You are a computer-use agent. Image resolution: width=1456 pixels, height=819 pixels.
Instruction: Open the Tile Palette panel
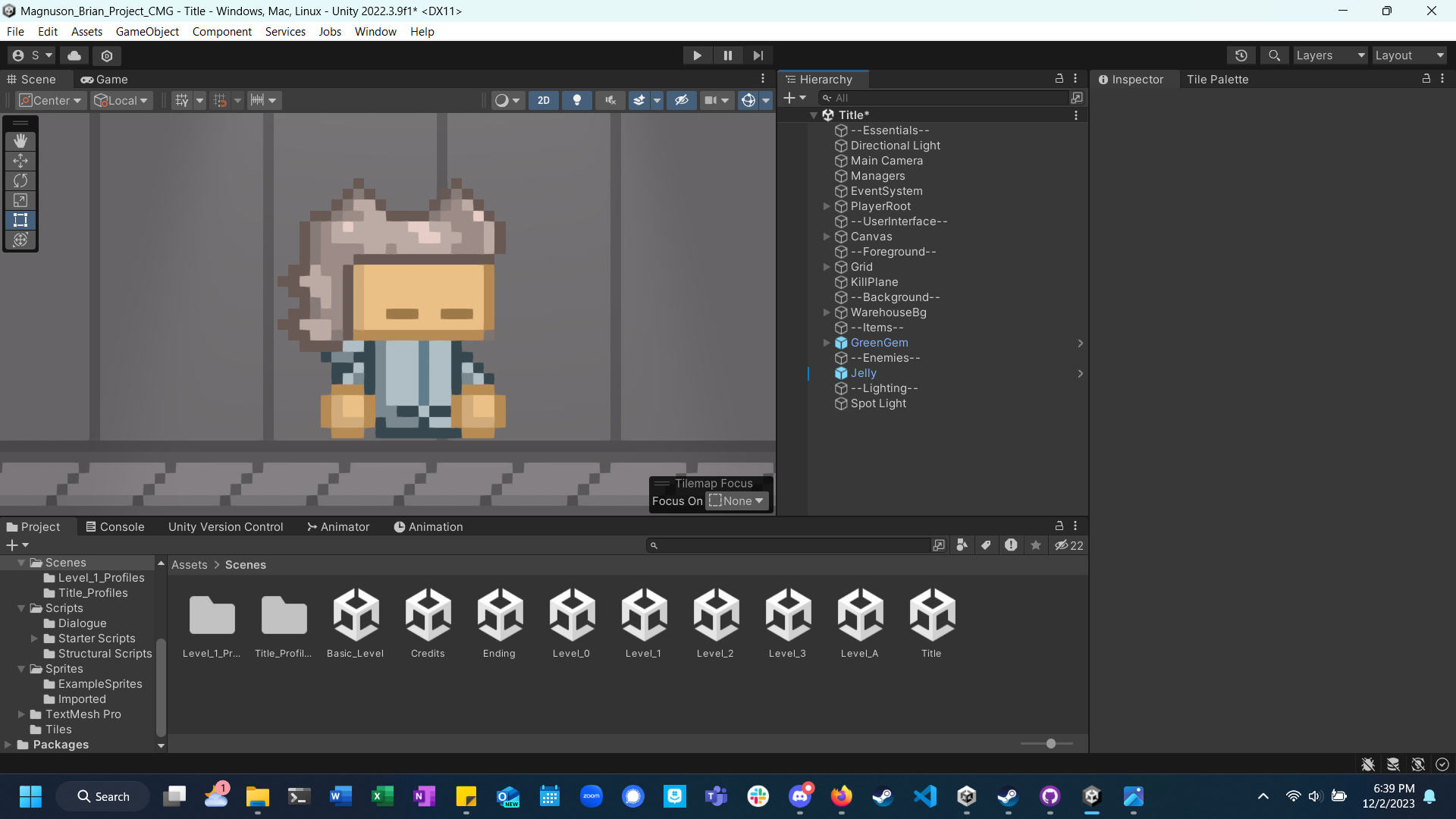click(x=1216, y=79)
